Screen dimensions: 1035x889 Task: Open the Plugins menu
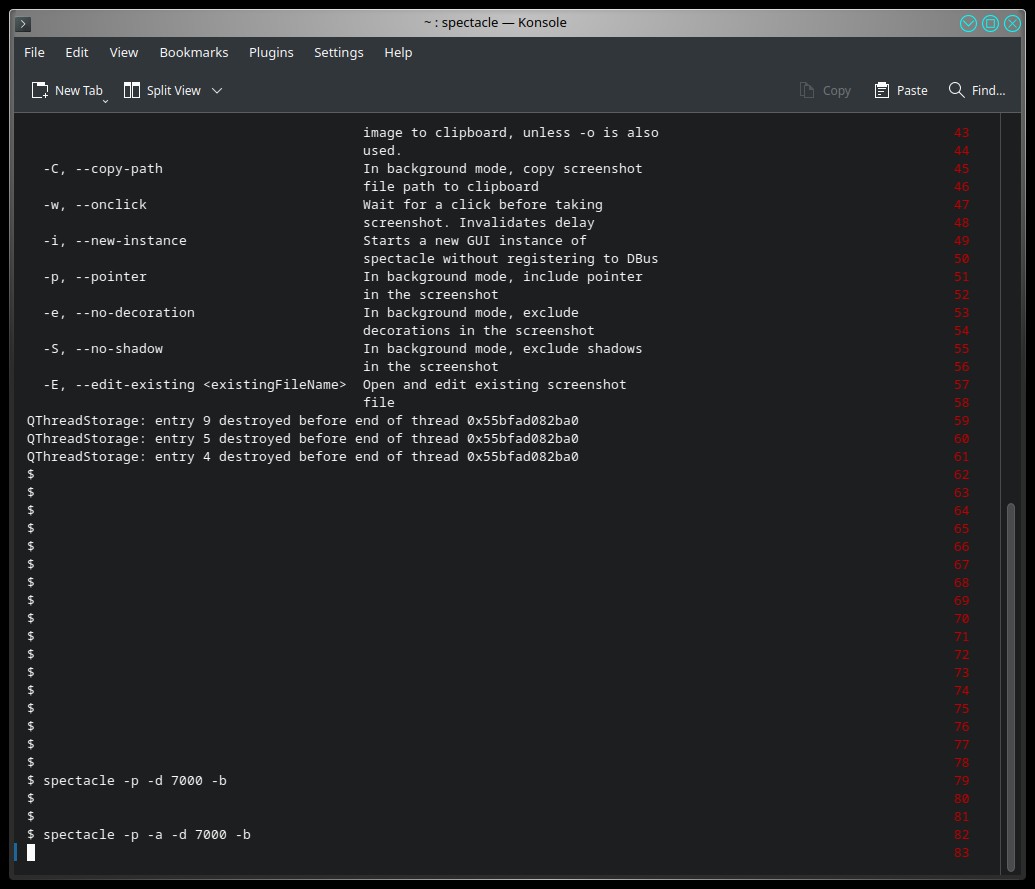271,53
